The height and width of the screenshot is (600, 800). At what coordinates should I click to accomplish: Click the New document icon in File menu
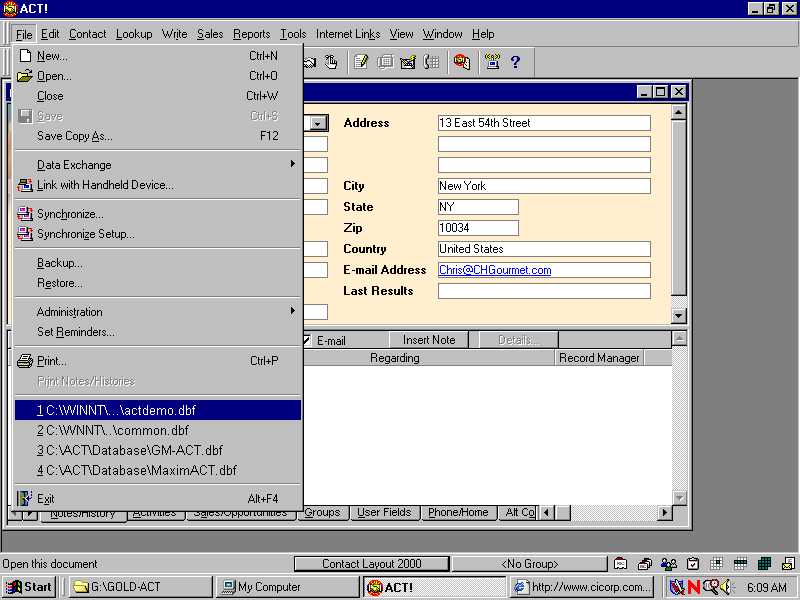tap(25, 56)
